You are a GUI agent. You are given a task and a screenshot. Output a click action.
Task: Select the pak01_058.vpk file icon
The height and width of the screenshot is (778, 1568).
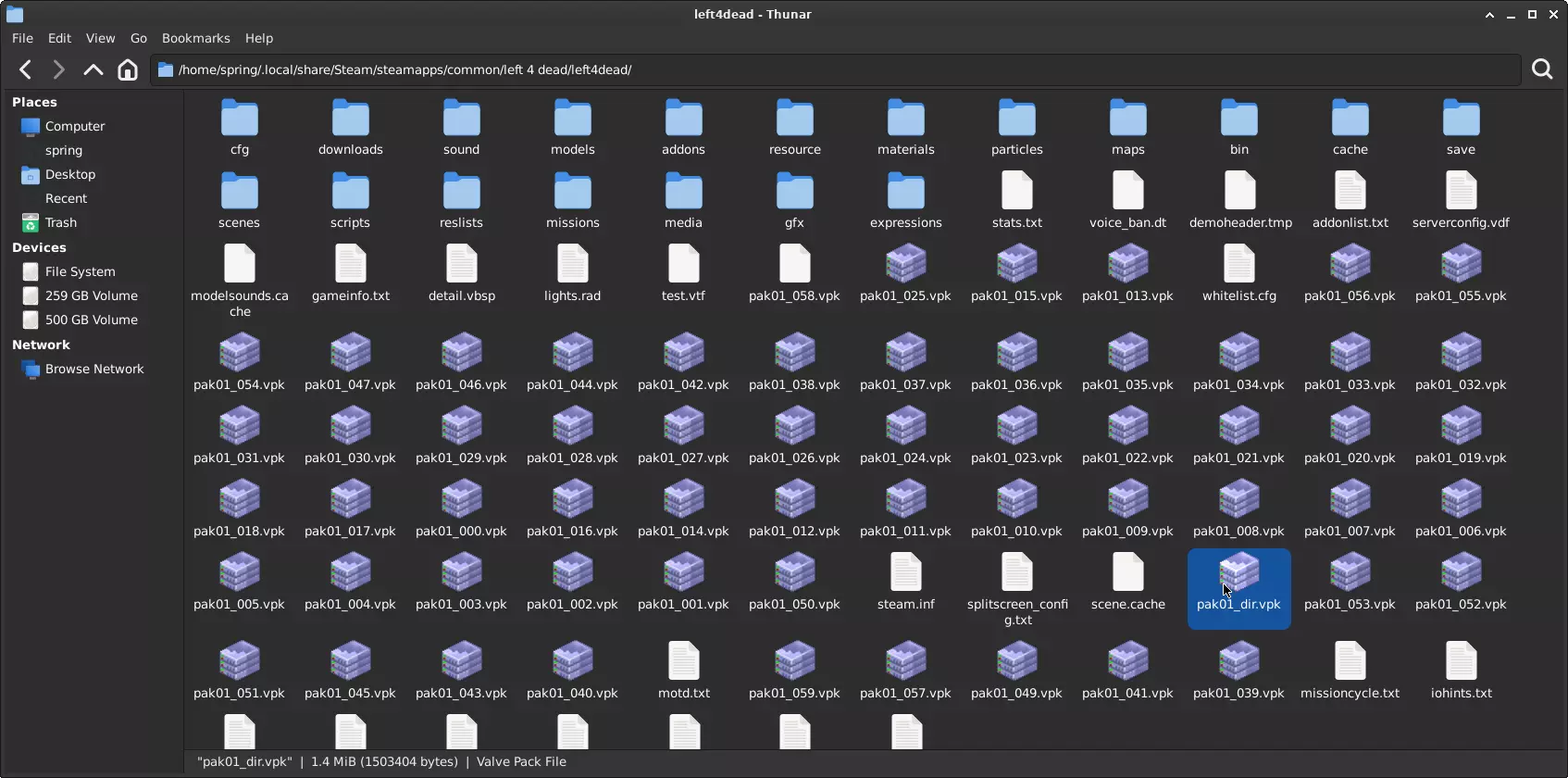[x=795, y=264]
